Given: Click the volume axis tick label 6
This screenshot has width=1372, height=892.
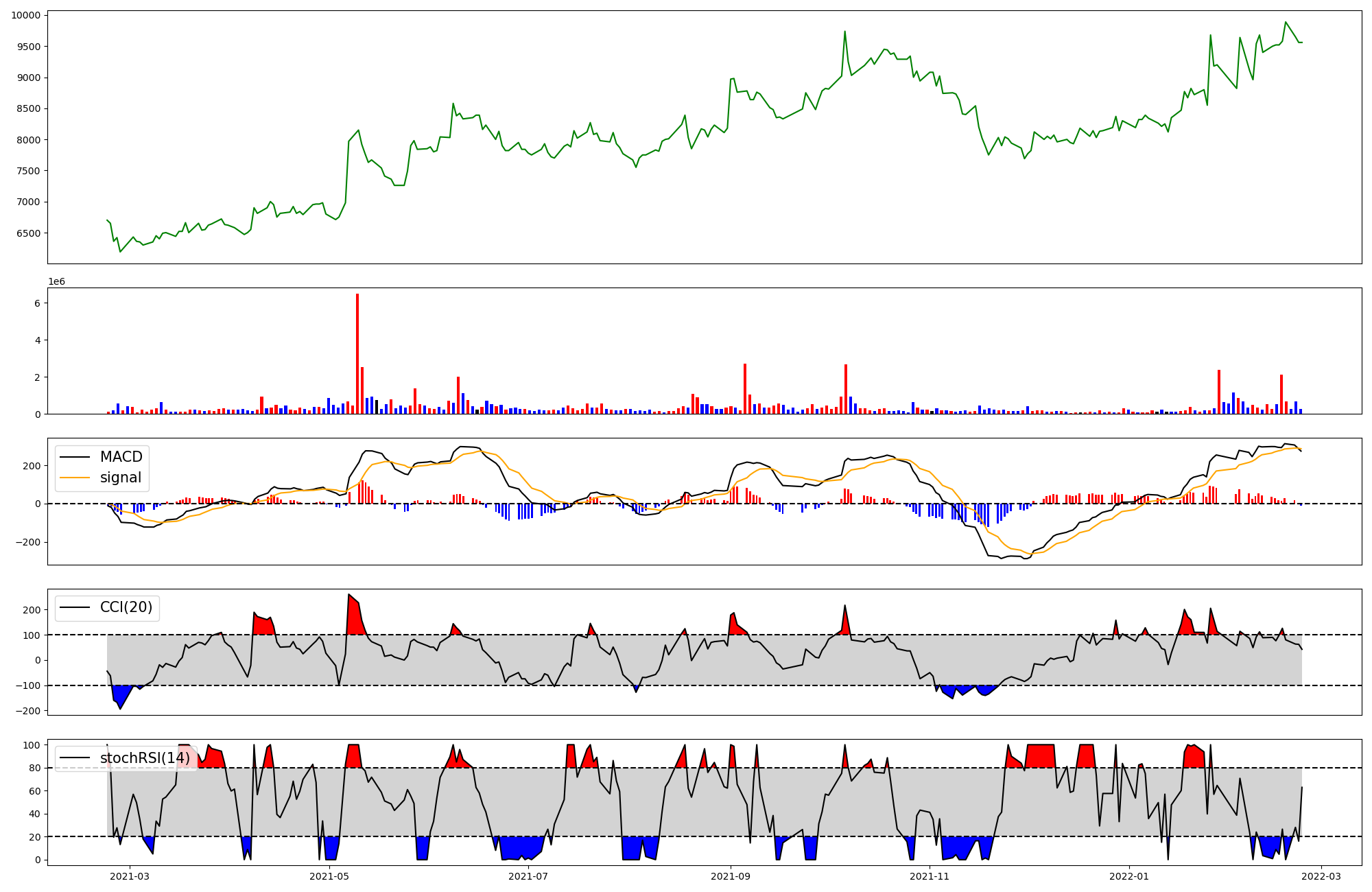Looking at the screenshot, I should pyautogui.click(x=37, y=303).
